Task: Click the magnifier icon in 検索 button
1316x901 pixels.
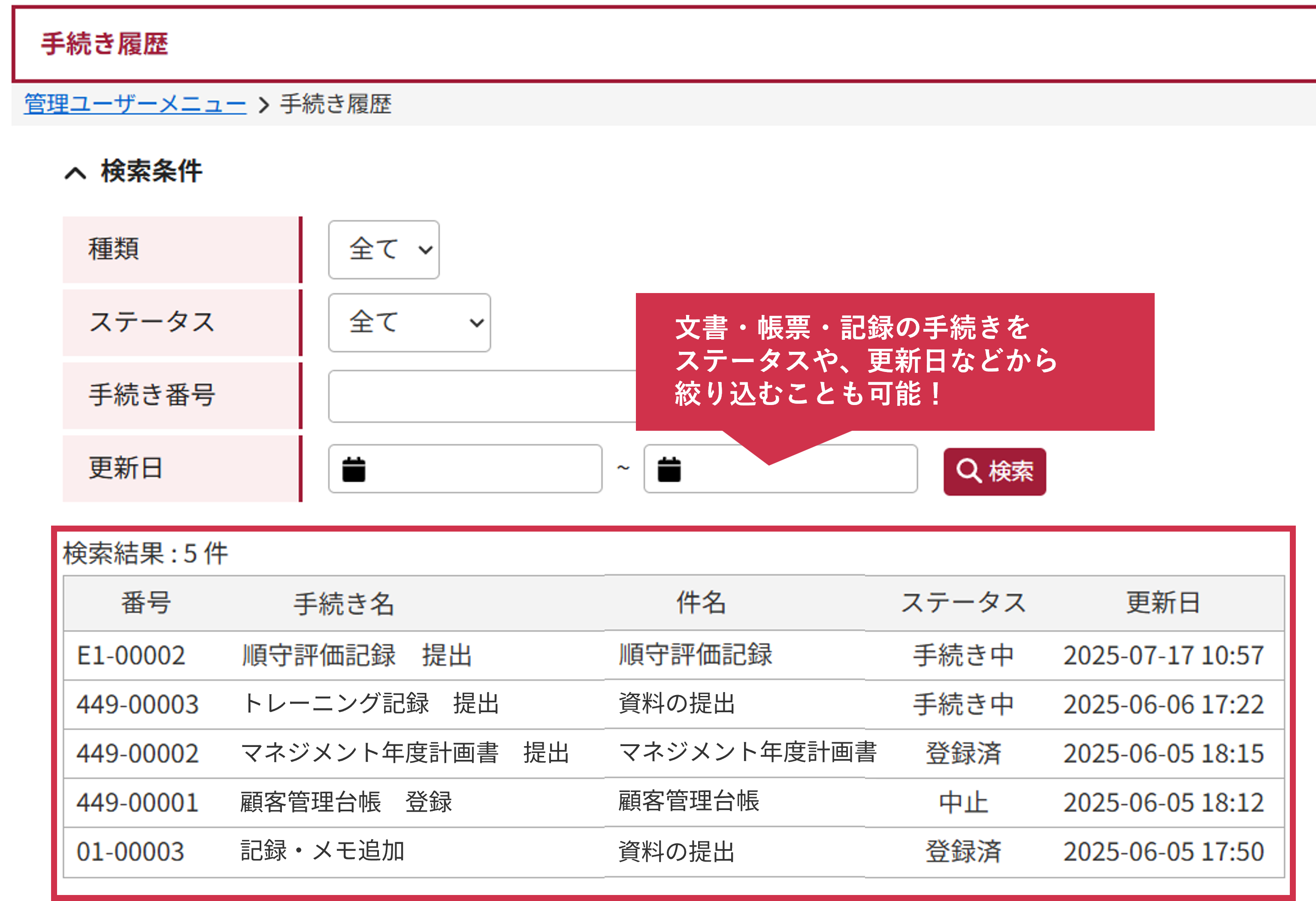Action: click(x=968, y=471)
